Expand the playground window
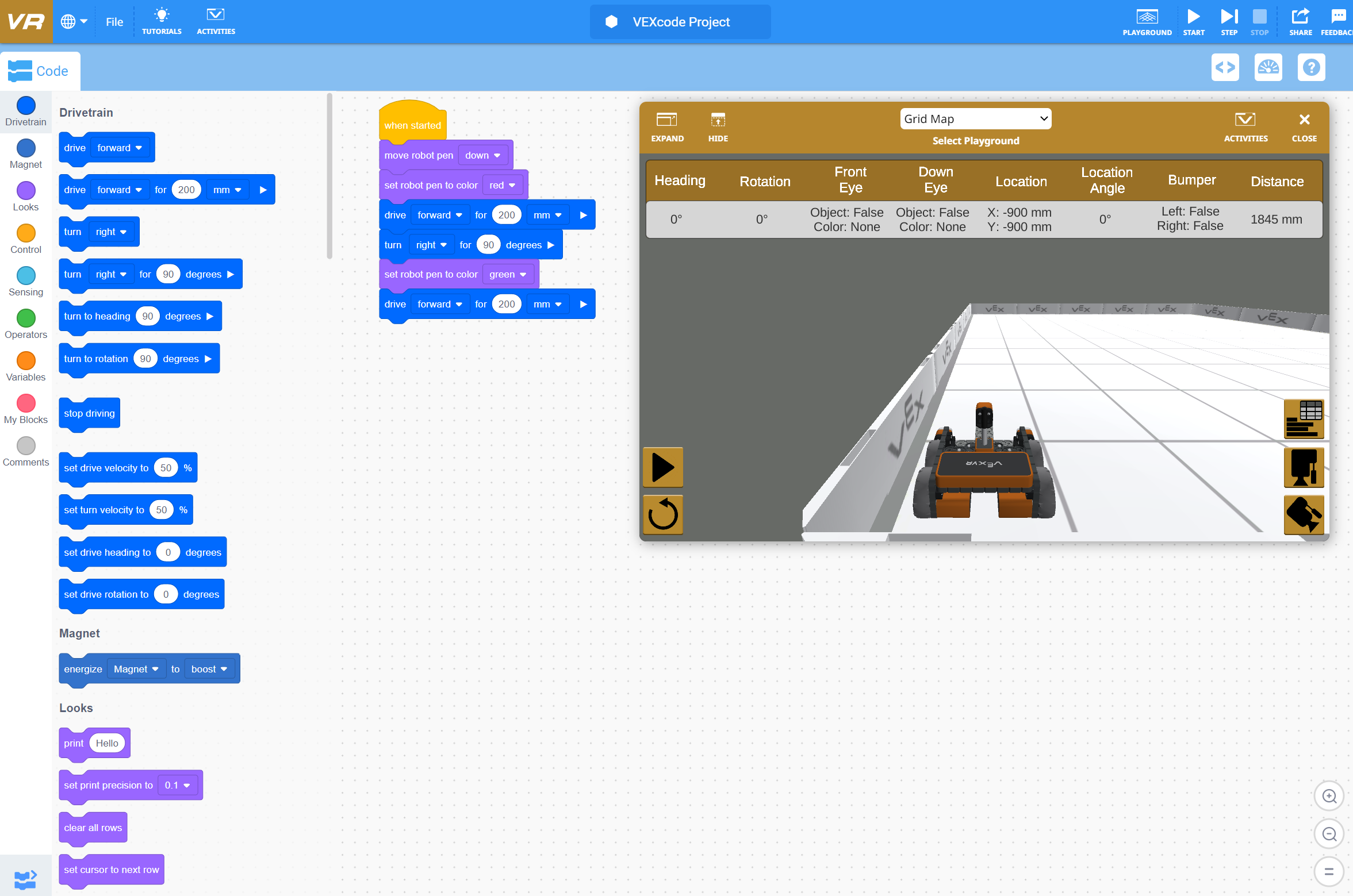 tap(666, 127)
